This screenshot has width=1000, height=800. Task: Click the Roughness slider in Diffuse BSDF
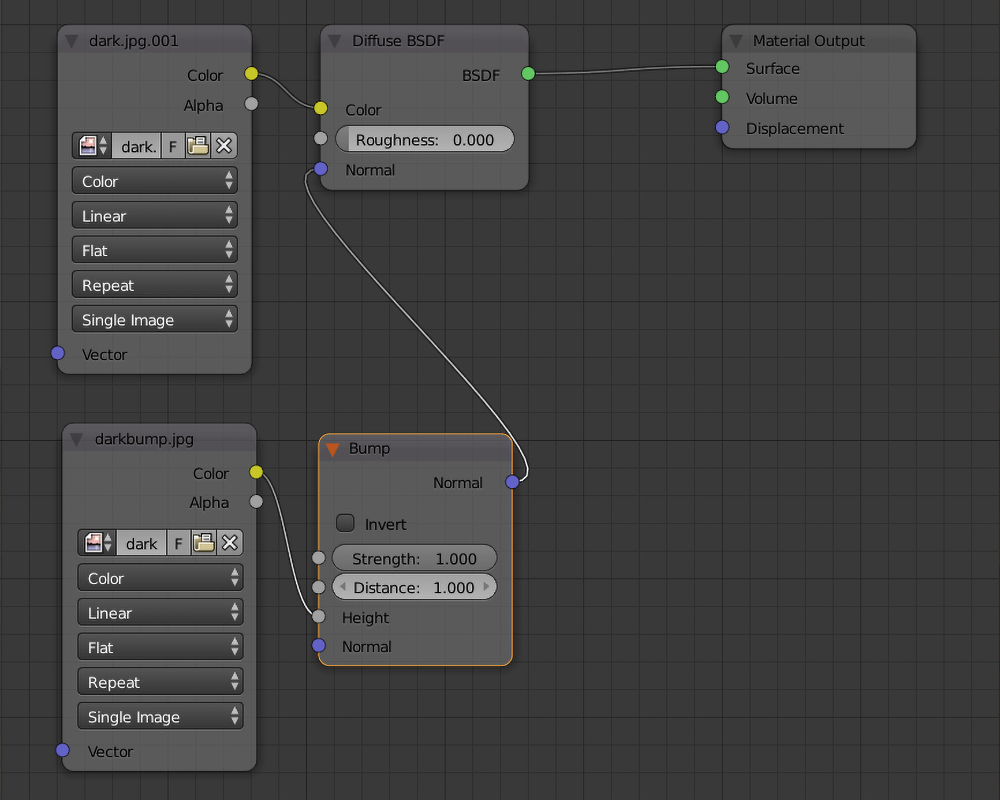pyautogui.click(x=424, y=140)
